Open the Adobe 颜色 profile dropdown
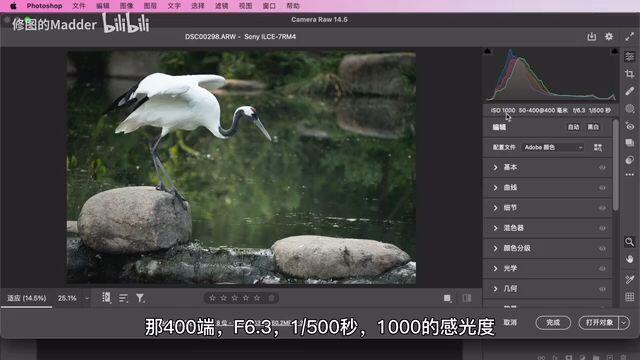Image resolution: width=640 pixels, height=360 pixels. pos(553,147)
